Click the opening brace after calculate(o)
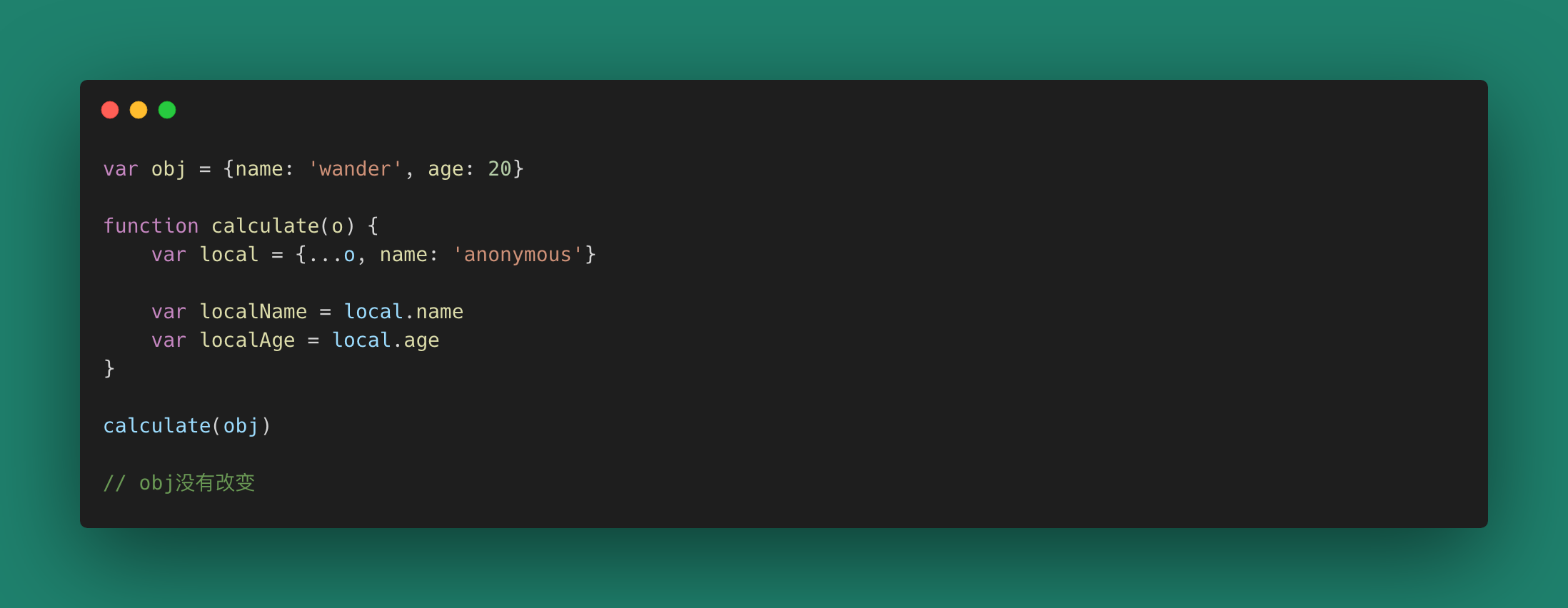The height and width of the screenshot is (608, 1568). [x=373, y=226]
